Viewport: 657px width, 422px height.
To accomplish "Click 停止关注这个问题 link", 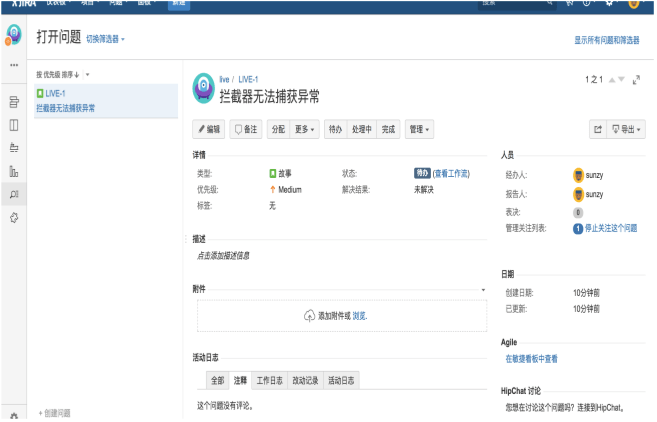I will 611,228.
